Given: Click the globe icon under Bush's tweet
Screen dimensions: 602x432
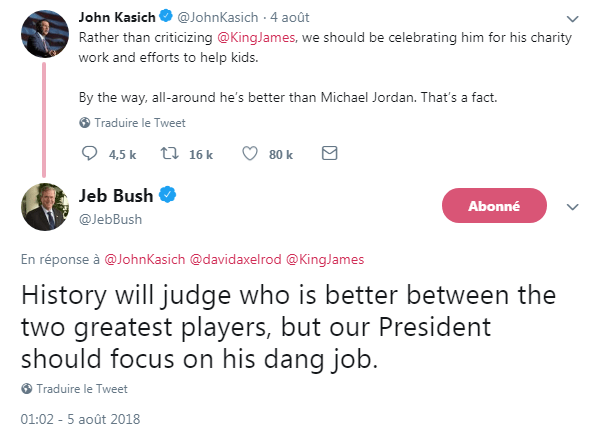Looking at the screenshot, I should click(x=26, y=389).
